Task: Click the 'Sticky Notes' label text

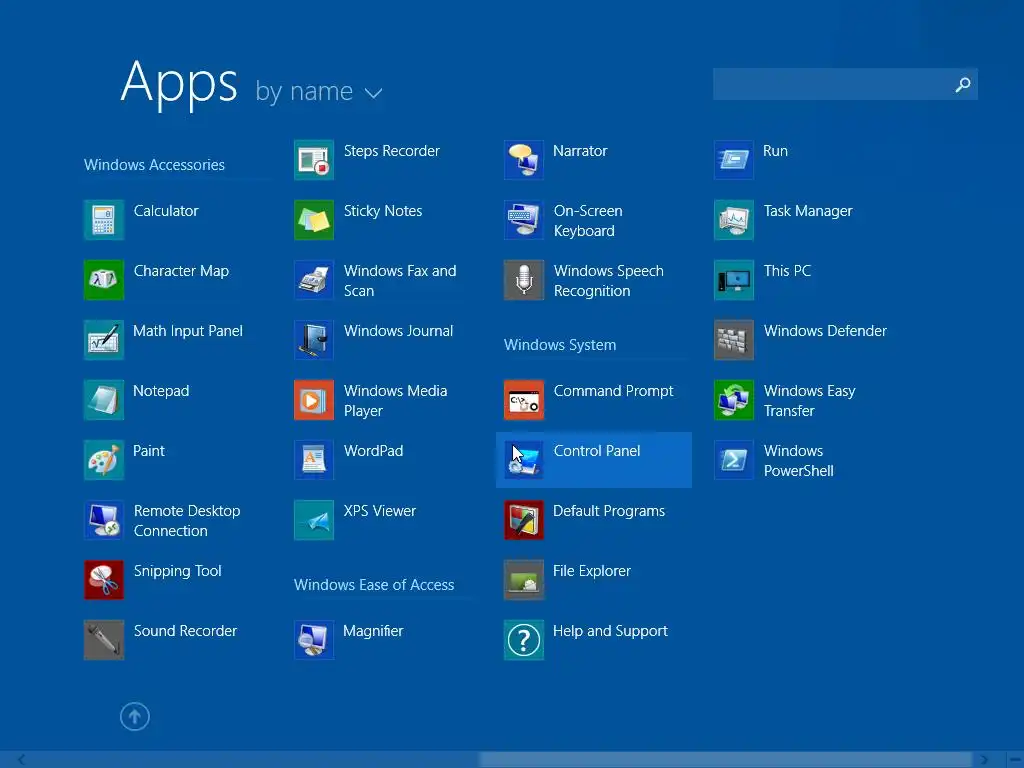Action: point(383,211)
